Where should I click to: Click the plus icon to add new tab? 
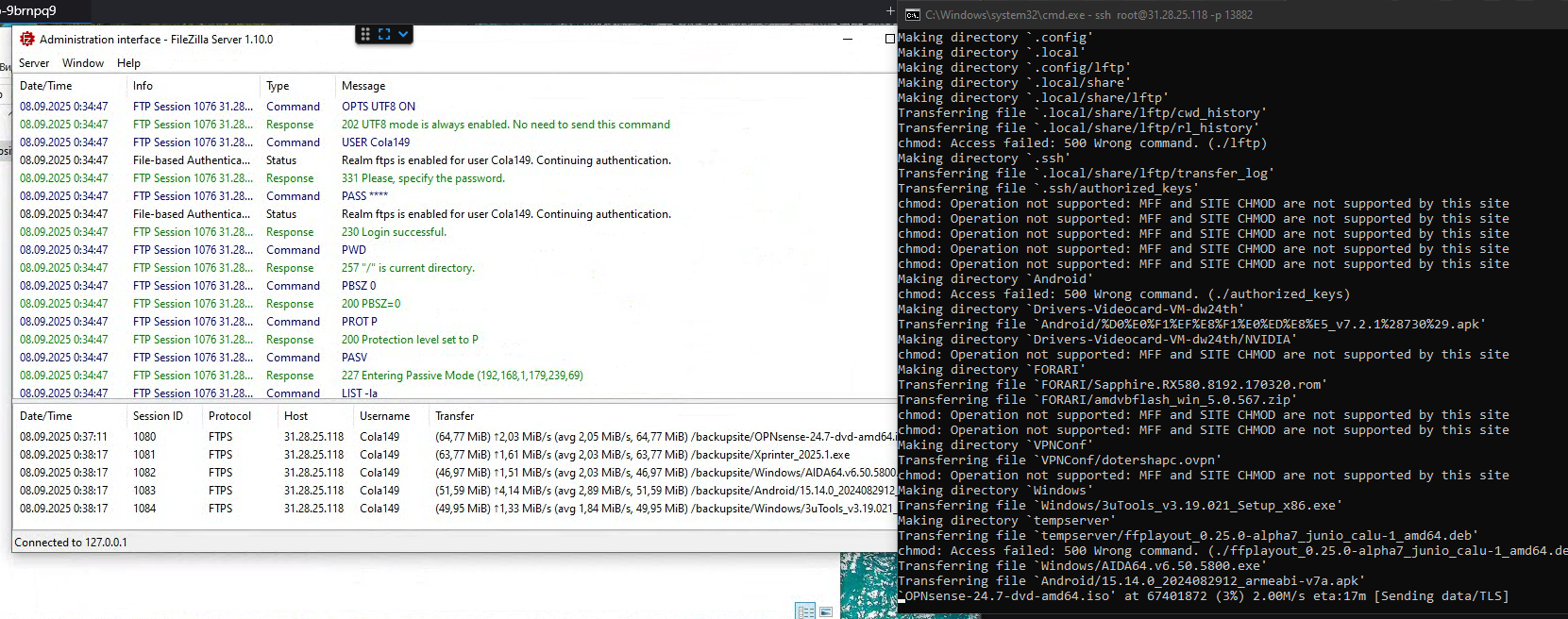[x=889, y=10]
